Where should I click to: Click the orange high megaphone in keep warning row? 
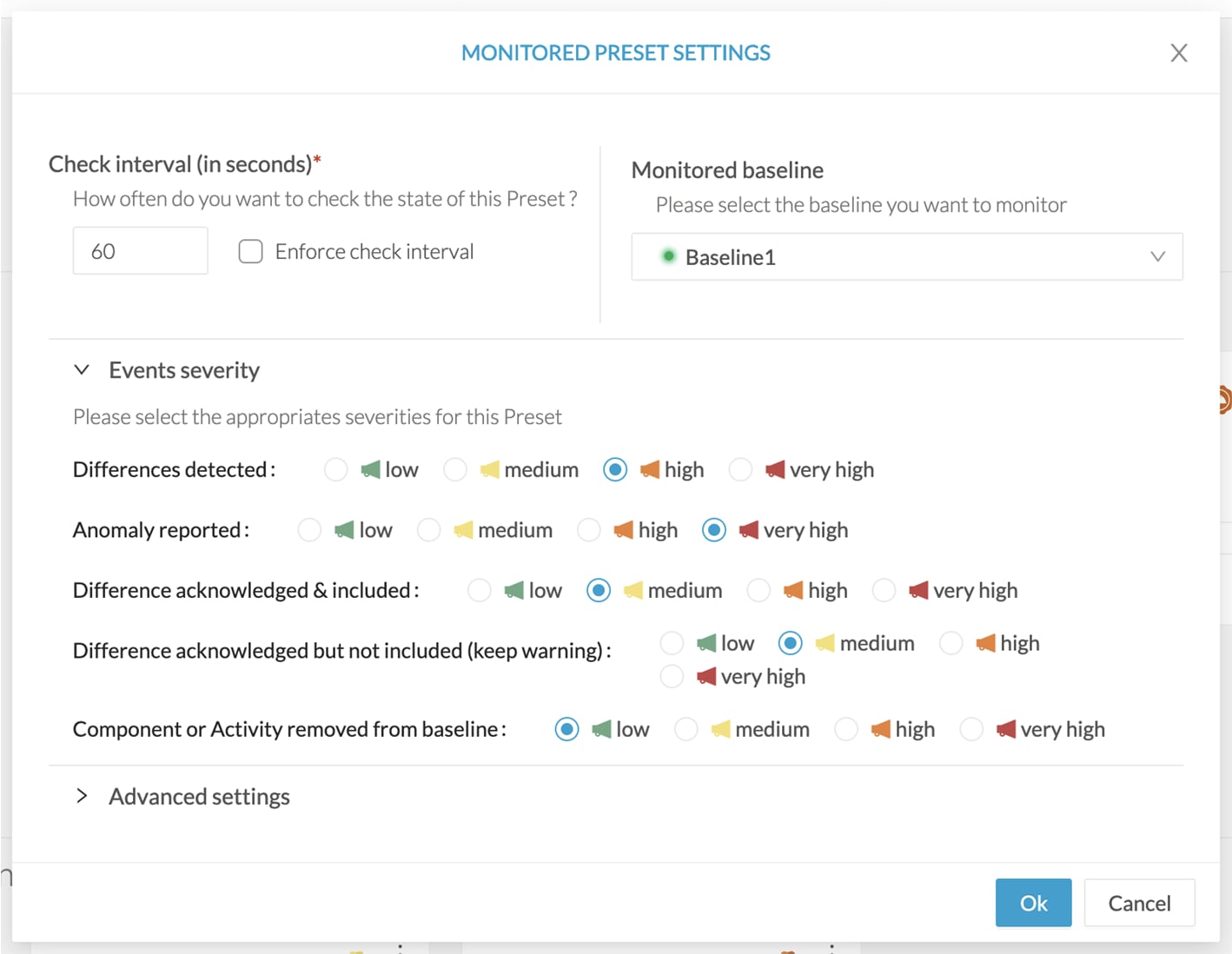click(985, 643)
